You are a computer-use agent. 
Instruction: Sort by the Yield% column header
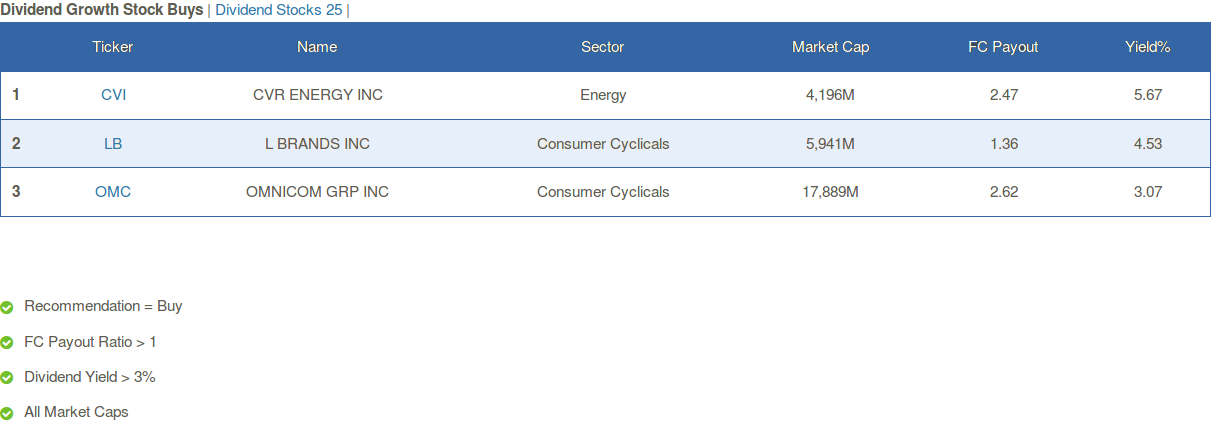1148,47
